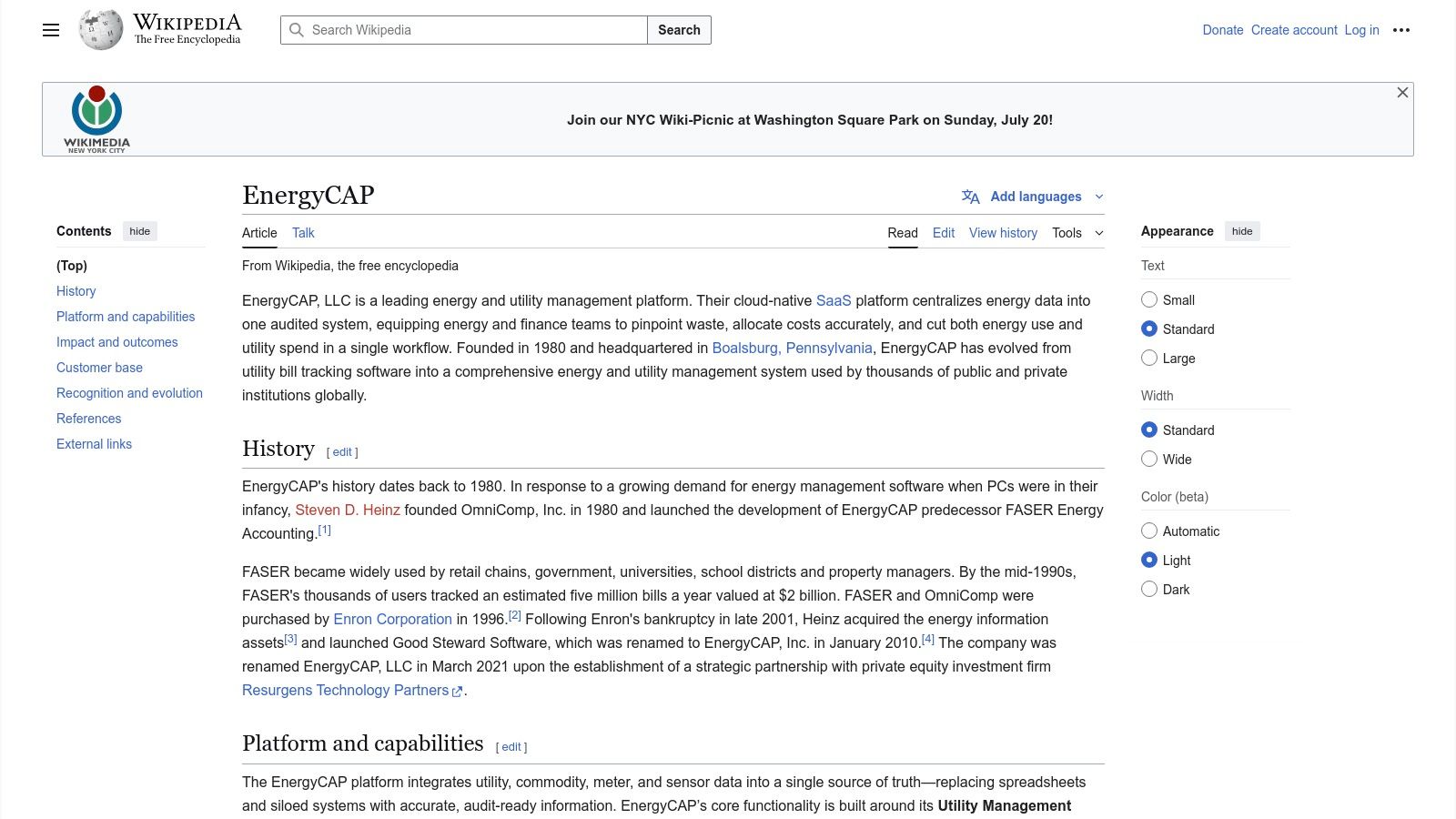This screenshot has width=1456, height=819.
Task: Switch to the Article tab
Action: [x=259, y=233]
